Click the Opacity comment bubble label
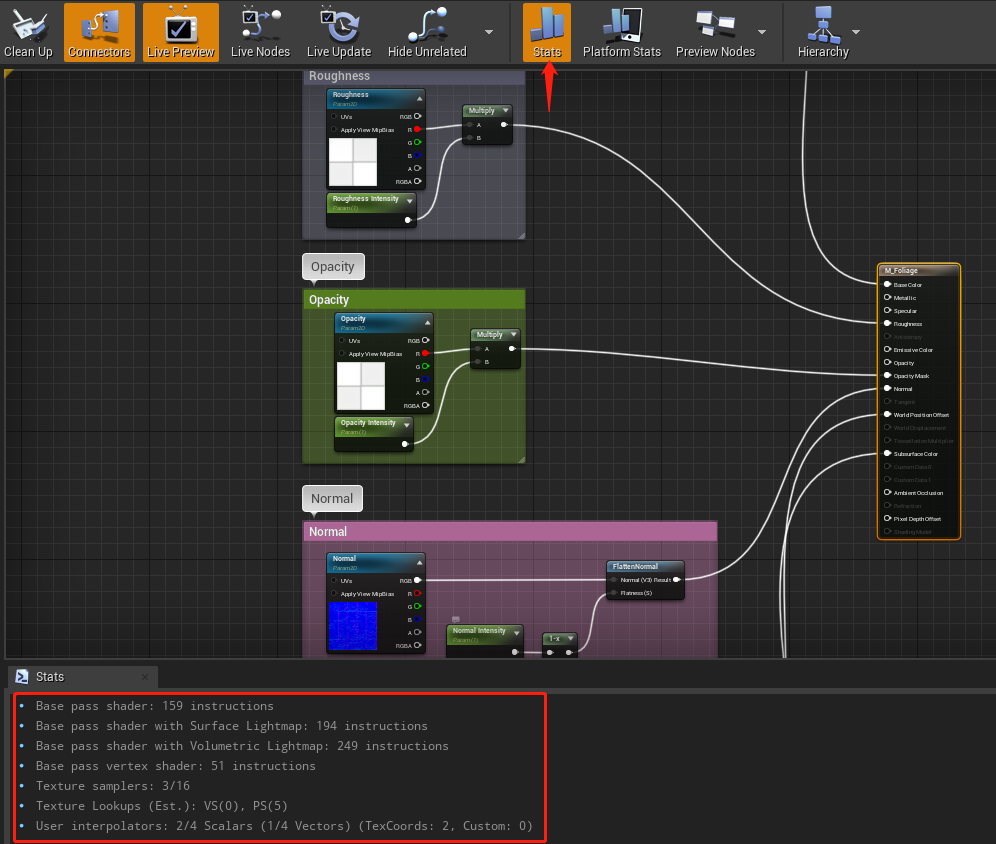996x844 pixels. pyautogui.click(x=333, y=266)
